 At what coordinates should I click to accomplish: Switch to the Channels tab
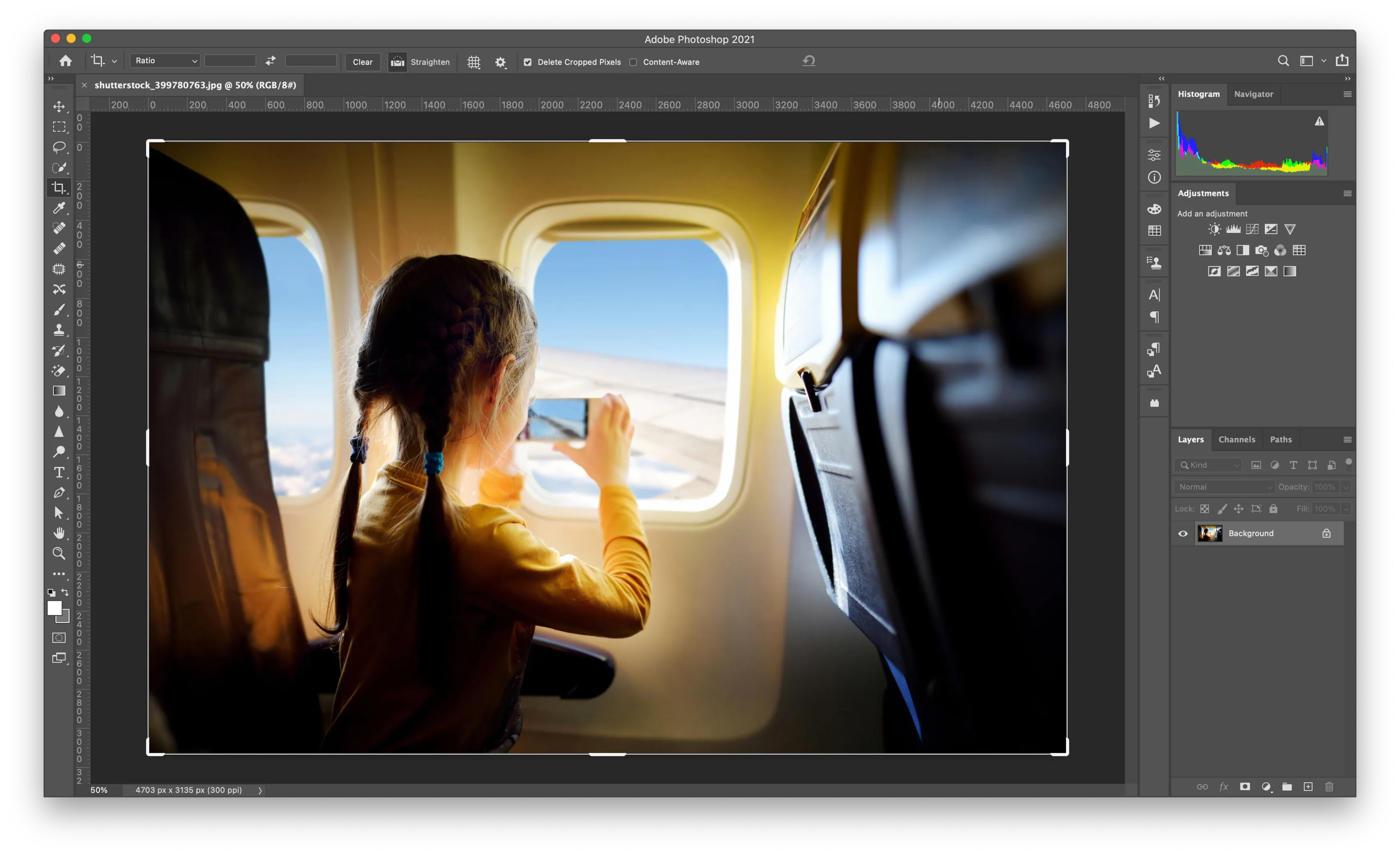tap(1236, 439)
